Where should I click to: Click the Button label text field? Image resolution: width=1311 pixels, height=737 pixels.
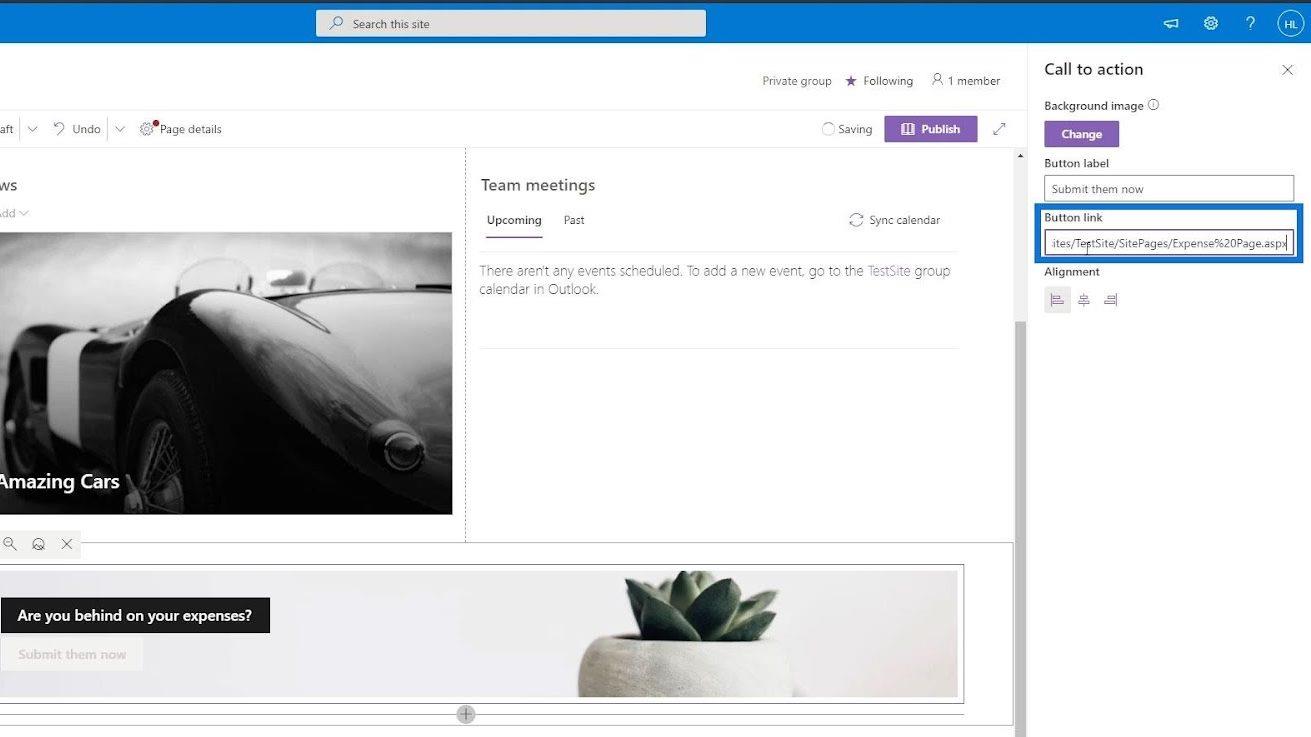[1168, 188]
